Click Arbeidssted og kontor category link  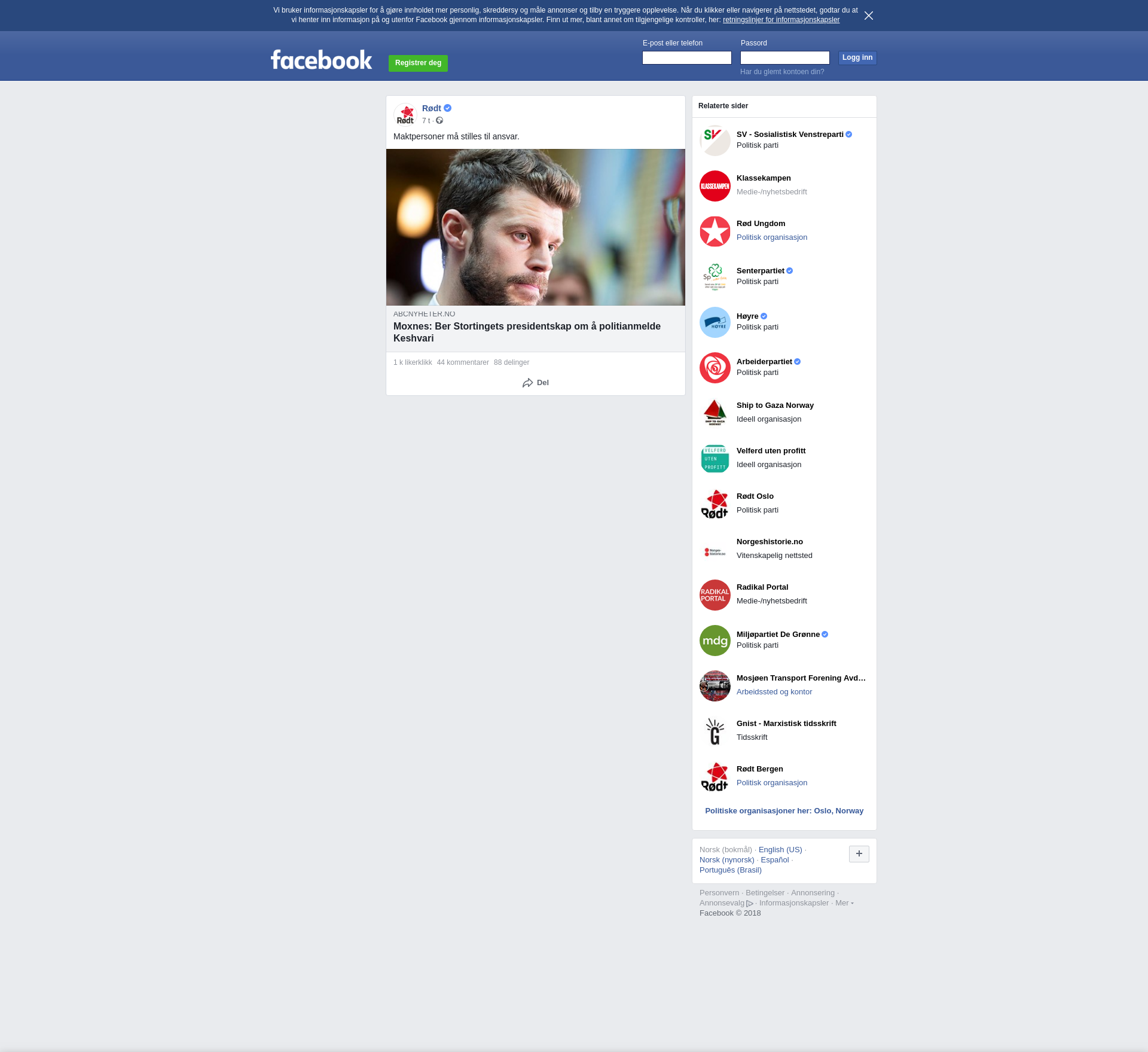pos(774,692)
